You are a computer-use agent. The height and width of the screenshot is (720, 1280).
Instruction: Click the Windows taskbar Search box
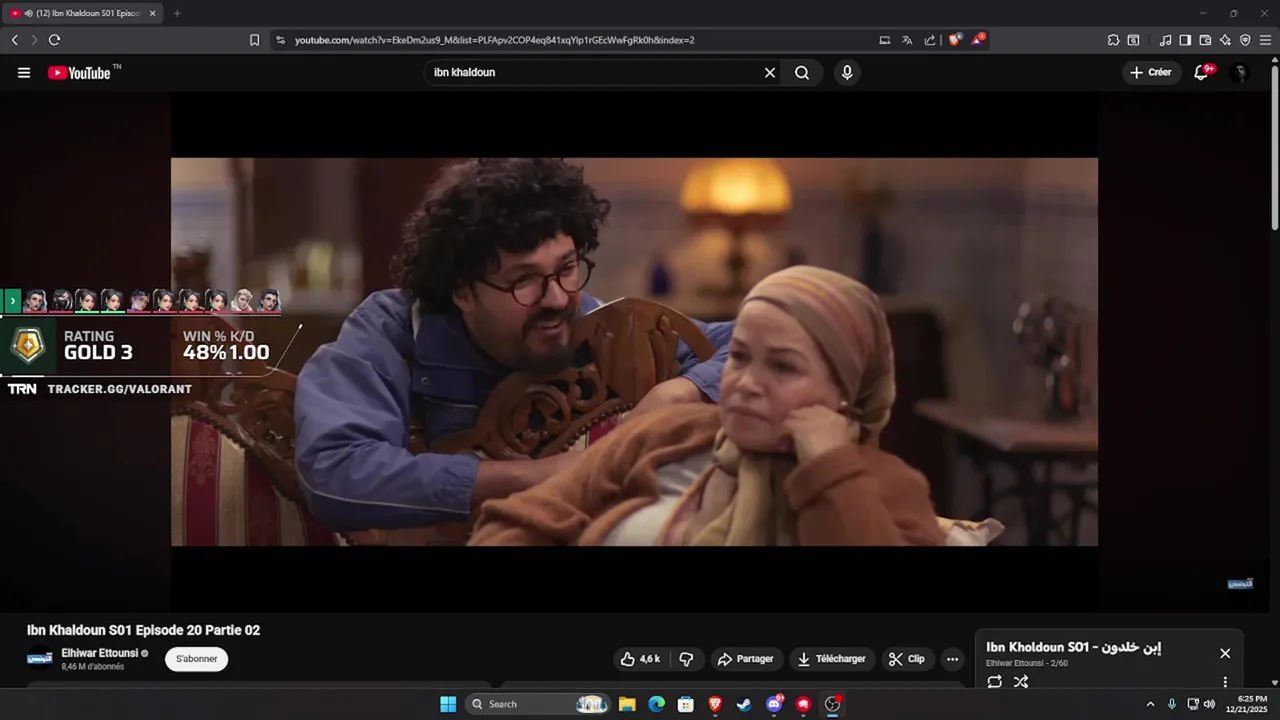(538, 704)
